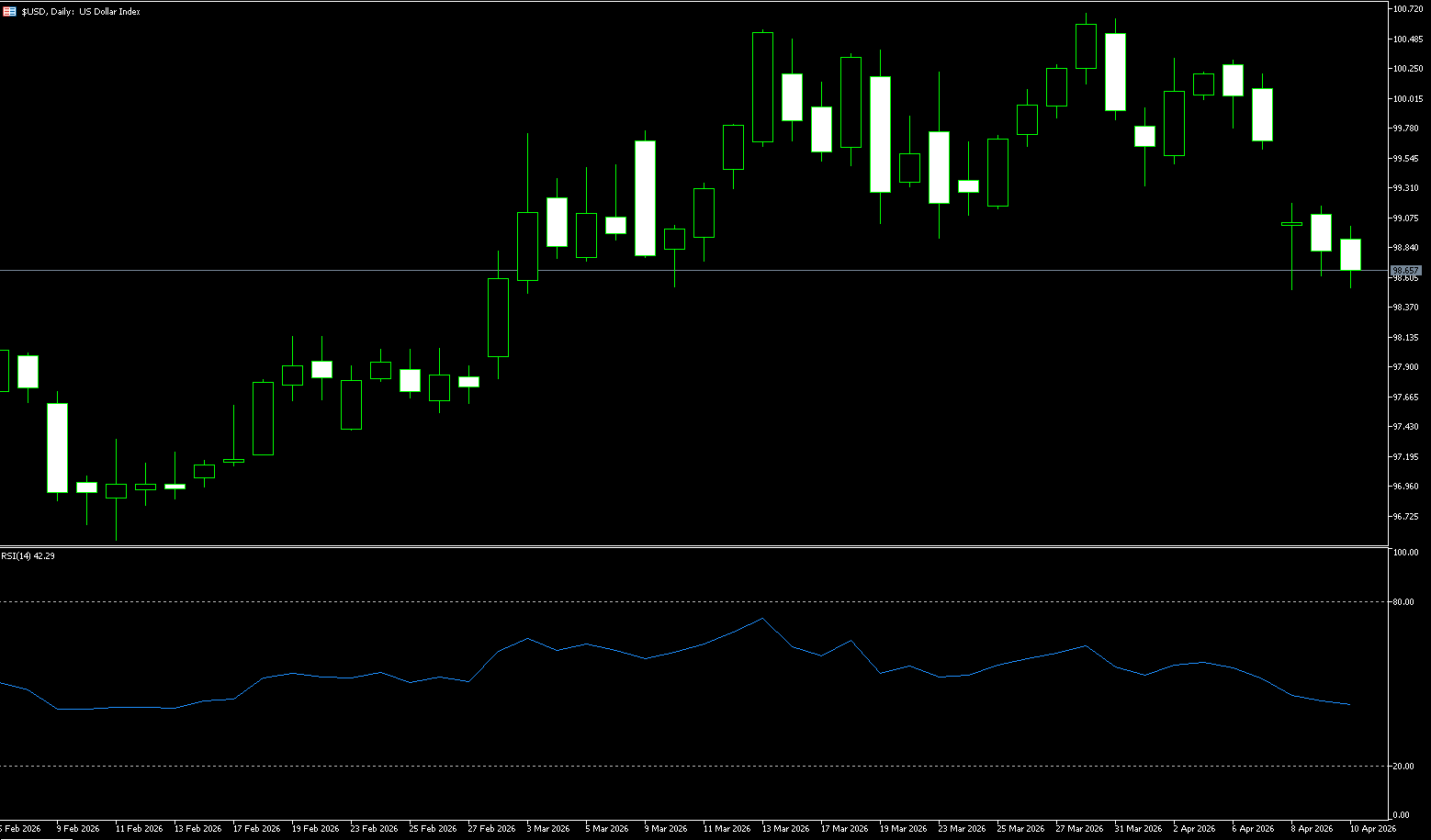Select the large white candle at 9 Feb 2026
1431x840 pixels.
57,448
